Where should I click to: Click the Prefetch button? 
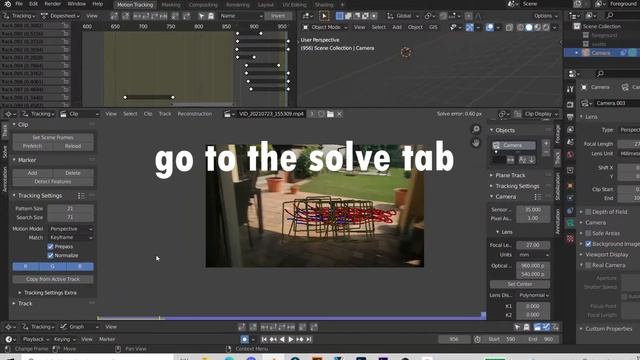tap(32, 146)
